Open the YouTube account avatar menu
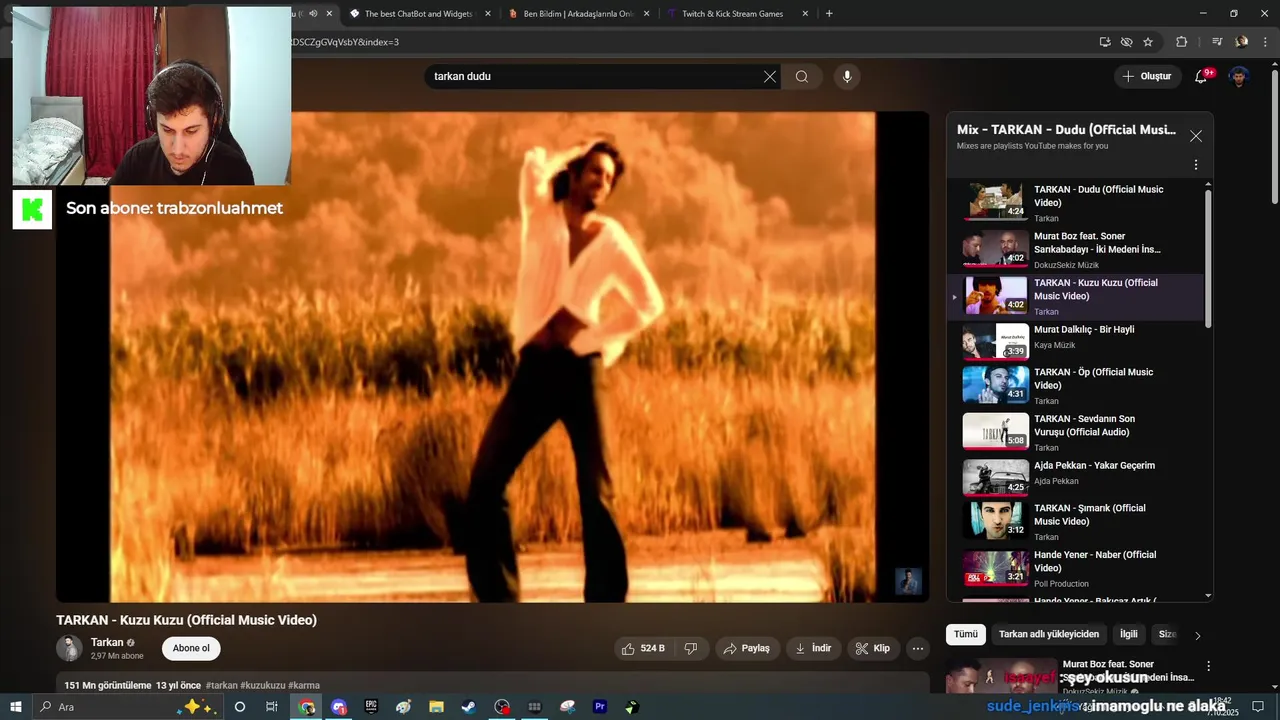The height and width of the screenshot is (720, 1280). click(1239, 77)
